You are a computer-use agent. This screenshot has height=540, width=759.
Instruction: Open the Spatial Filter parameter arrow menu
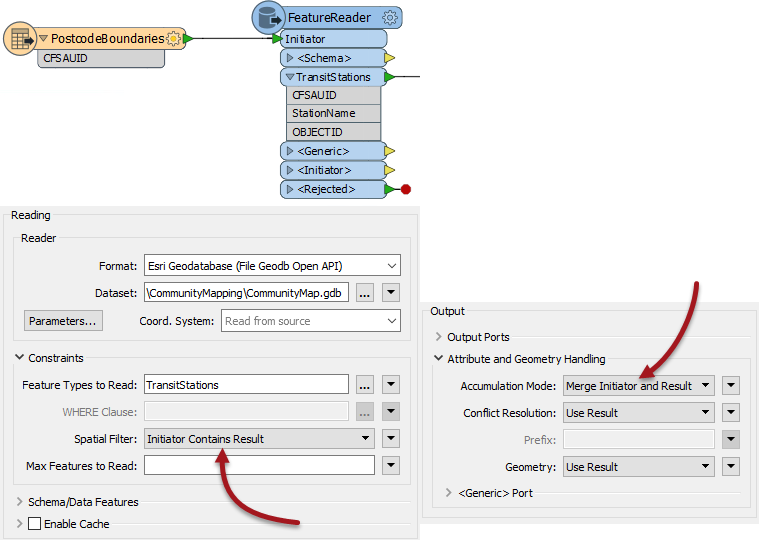[391, 439]
